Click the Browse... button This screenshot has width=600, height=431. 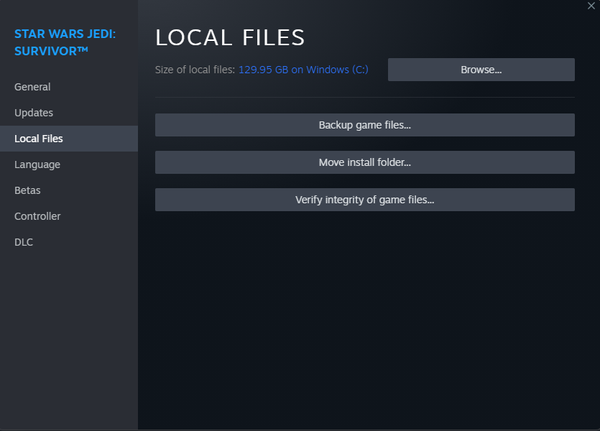[x=481, y=70]
